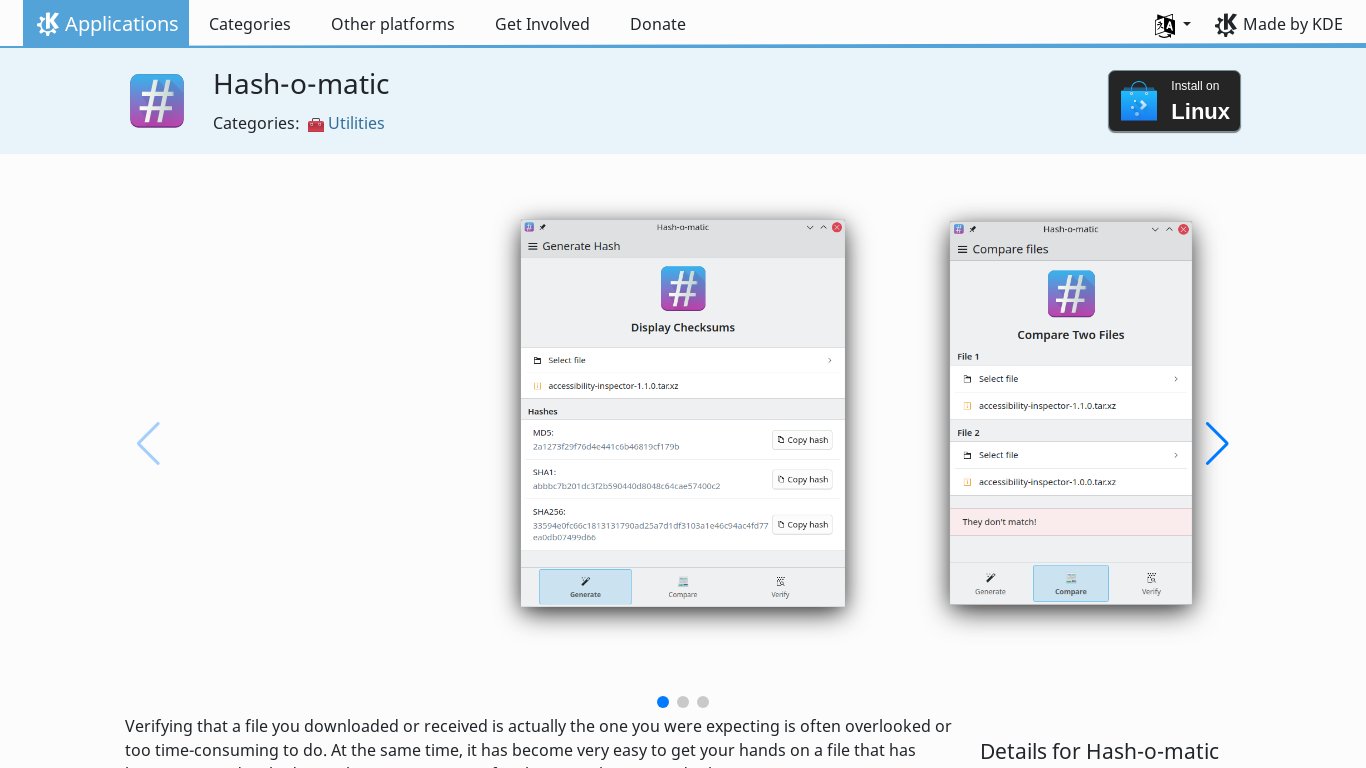
Task: Open the Generate Hash screenshot thumbnail
Action: coord(683,413)
